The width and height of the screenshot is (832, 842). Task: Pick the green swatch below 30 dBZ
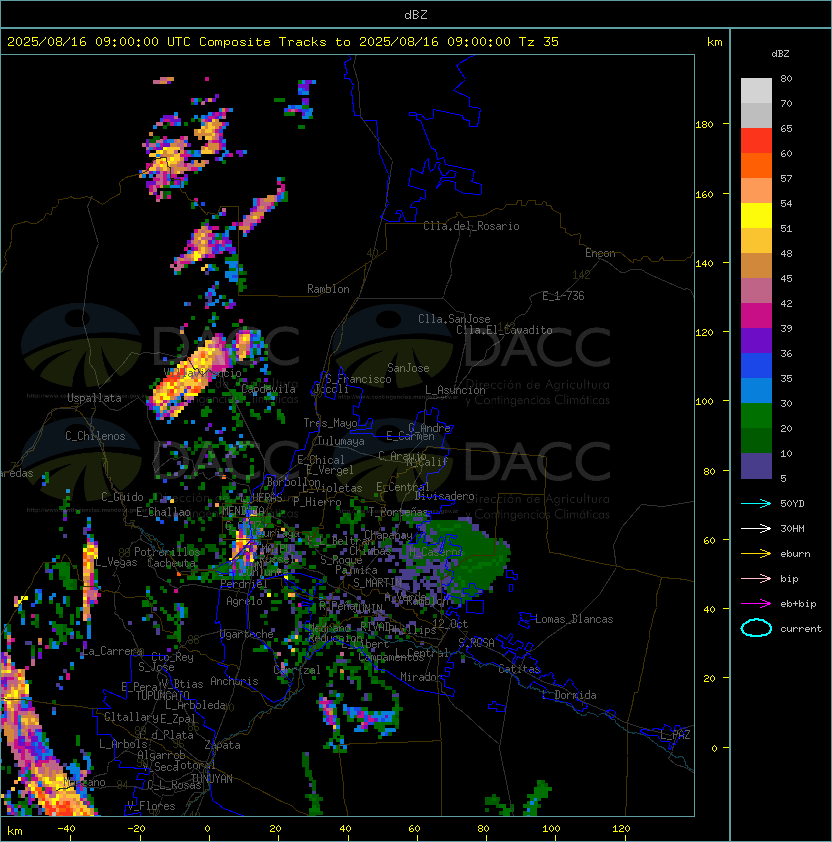[756, 416]
